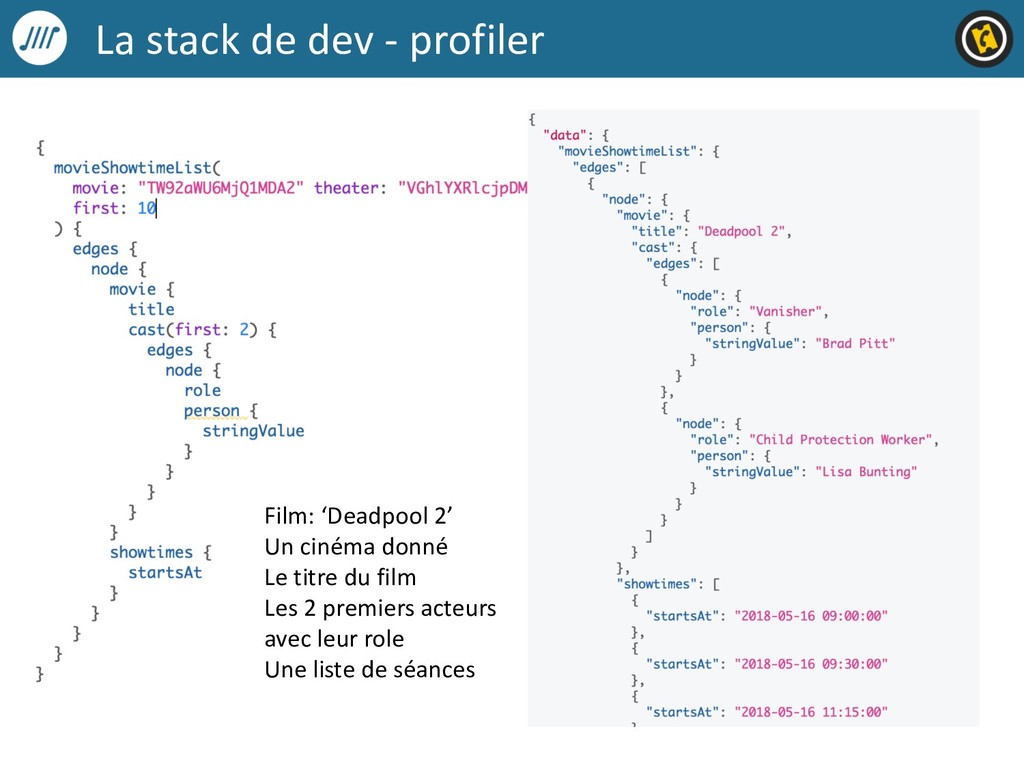This screenshot has height=768, width=1024.
Task: Click the "2018-05-16 09:30:00" showtime value
Action: (811, 664)
